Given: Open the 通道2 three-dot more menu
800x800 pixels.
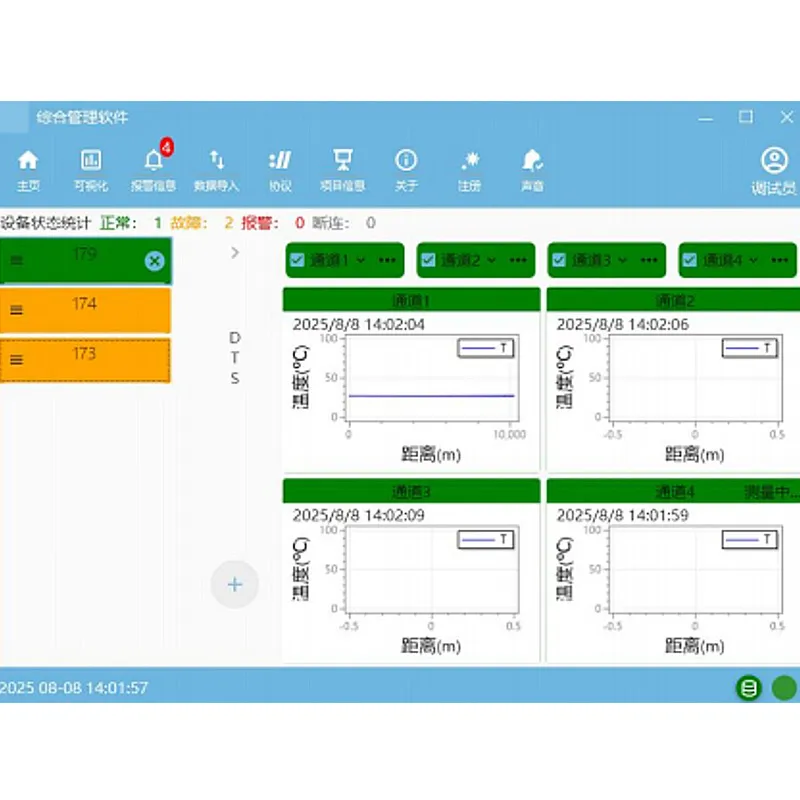Looking at the screenshot, I should point(517,260).
